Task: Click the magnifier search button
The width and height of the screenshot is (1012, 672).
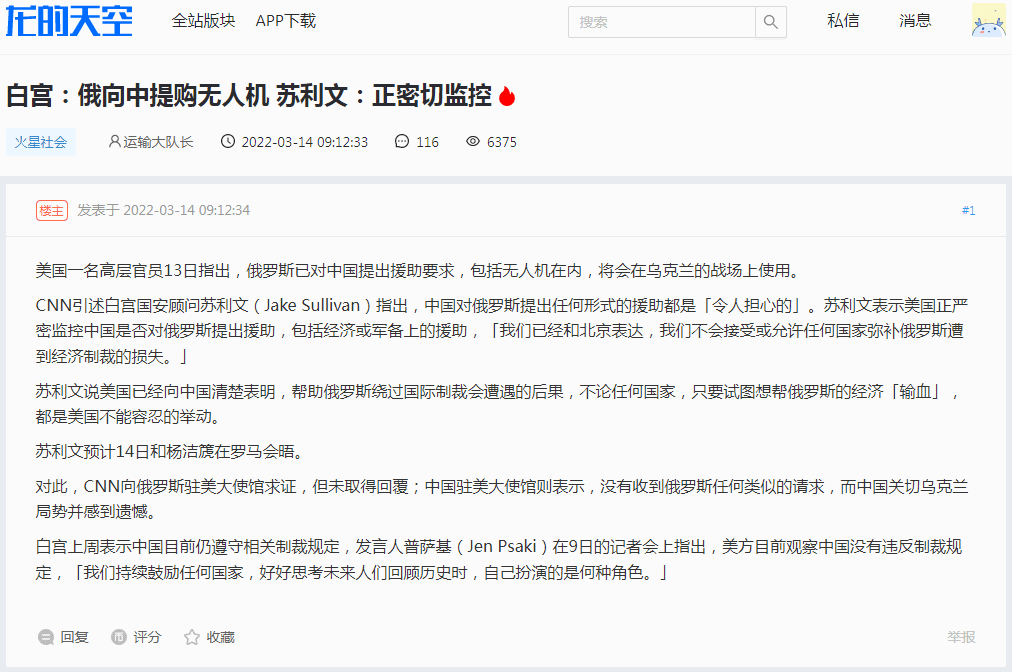Action: point(771,22)
